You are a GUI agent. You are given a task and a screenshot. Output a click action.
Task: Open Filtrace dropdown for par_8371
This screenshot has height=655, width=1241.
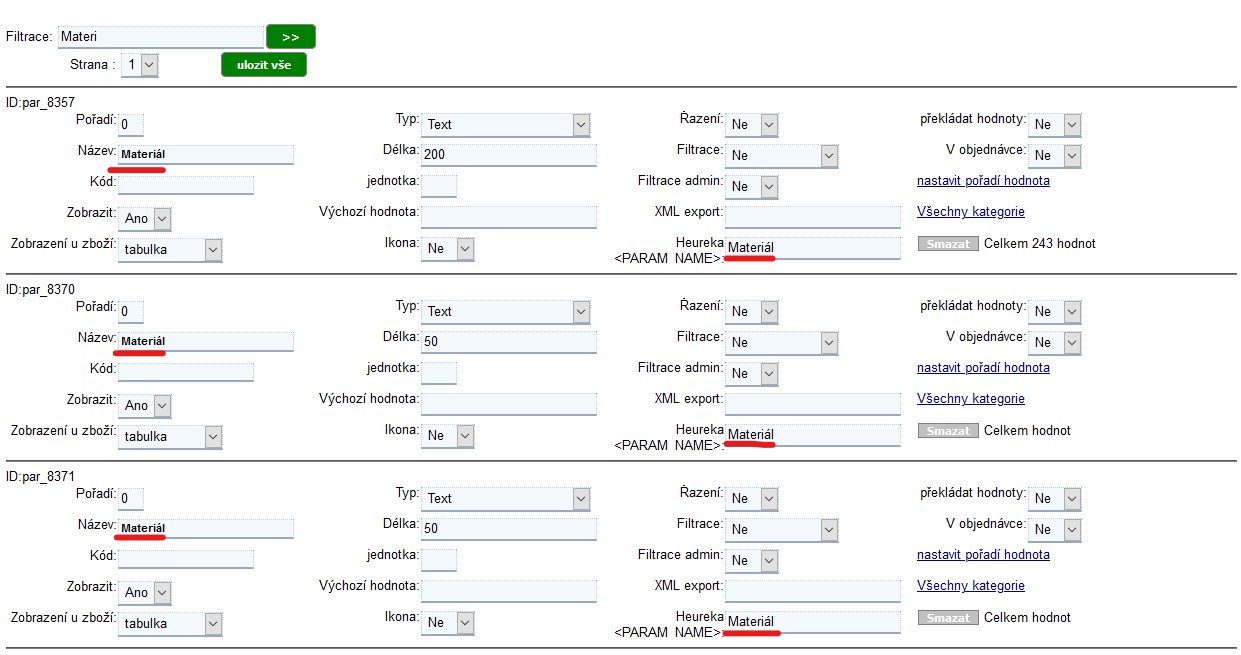click(781, 529)
